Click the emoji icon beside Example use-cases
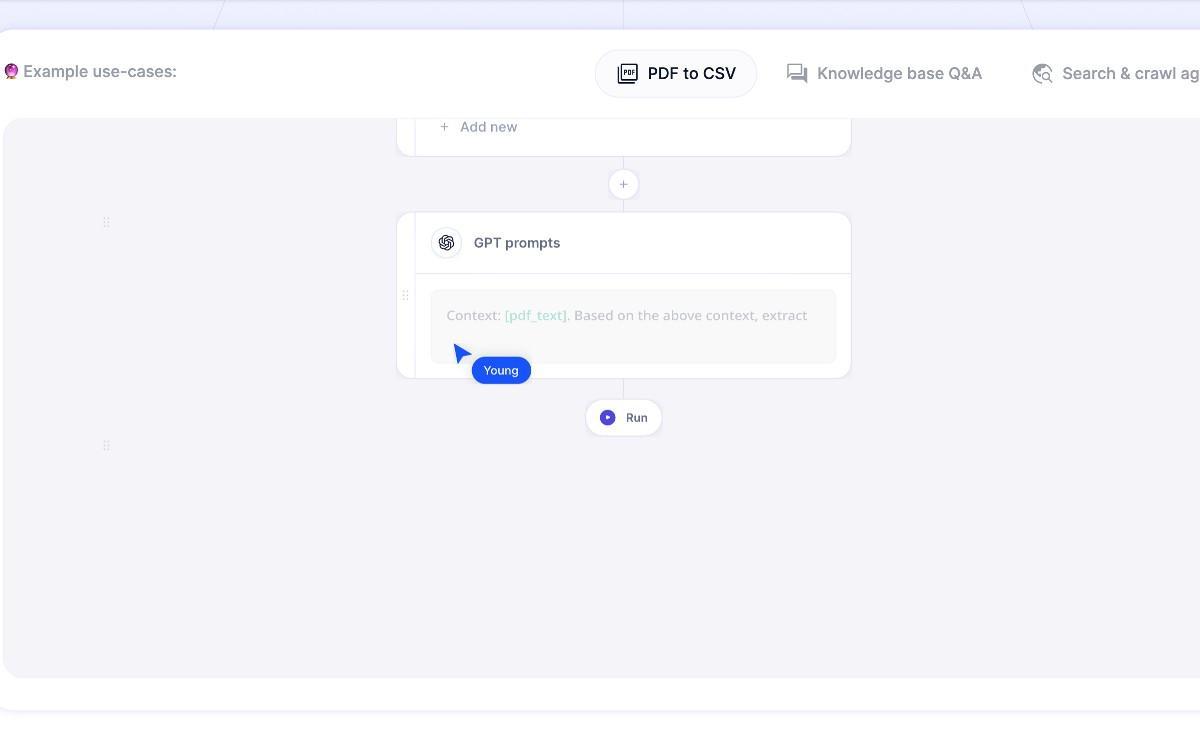1200x750 pixels. tap(11, 72)
